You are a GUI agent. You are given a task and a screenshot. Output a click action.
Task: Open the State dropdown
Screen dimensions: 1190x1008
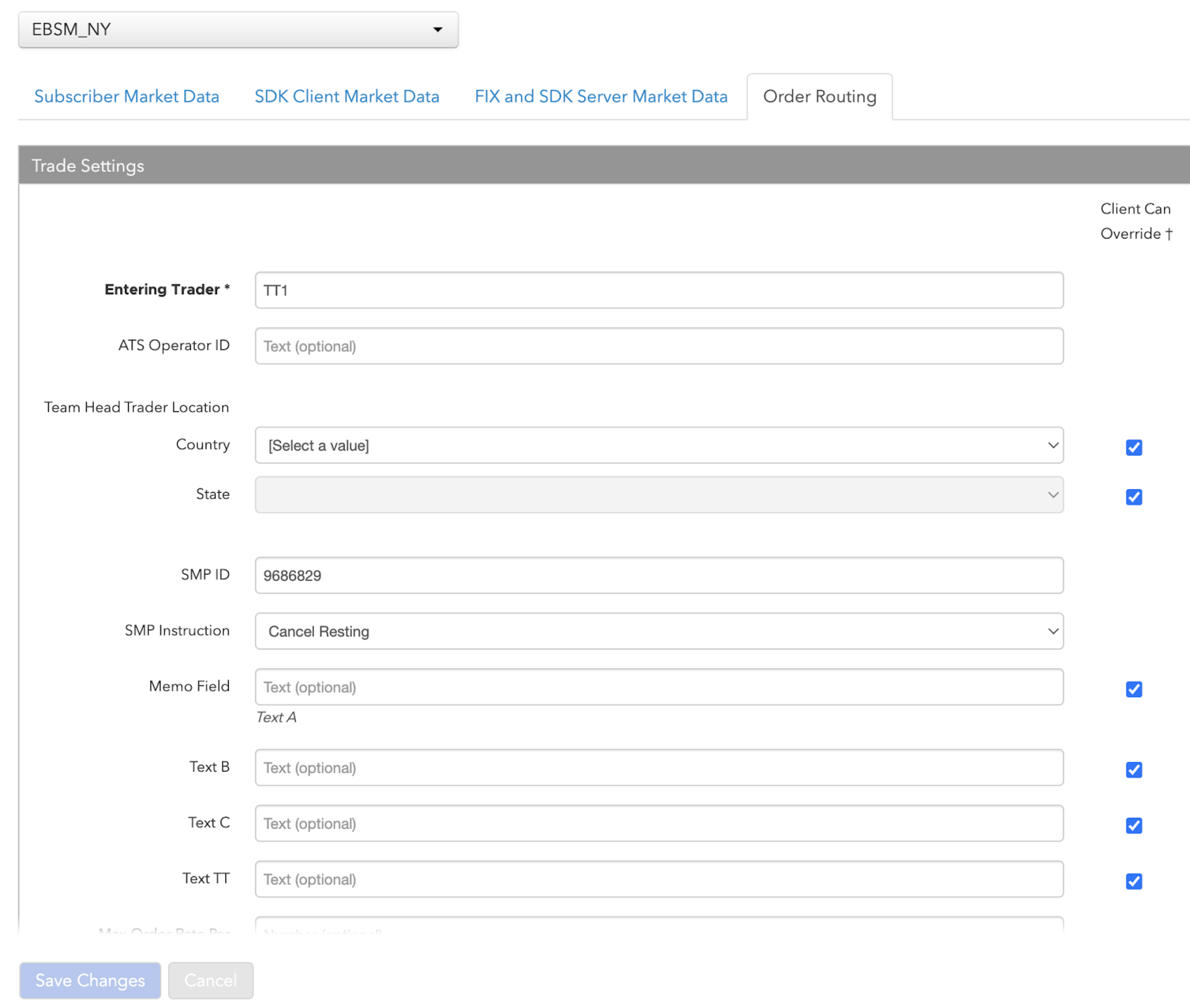[659, 495]
